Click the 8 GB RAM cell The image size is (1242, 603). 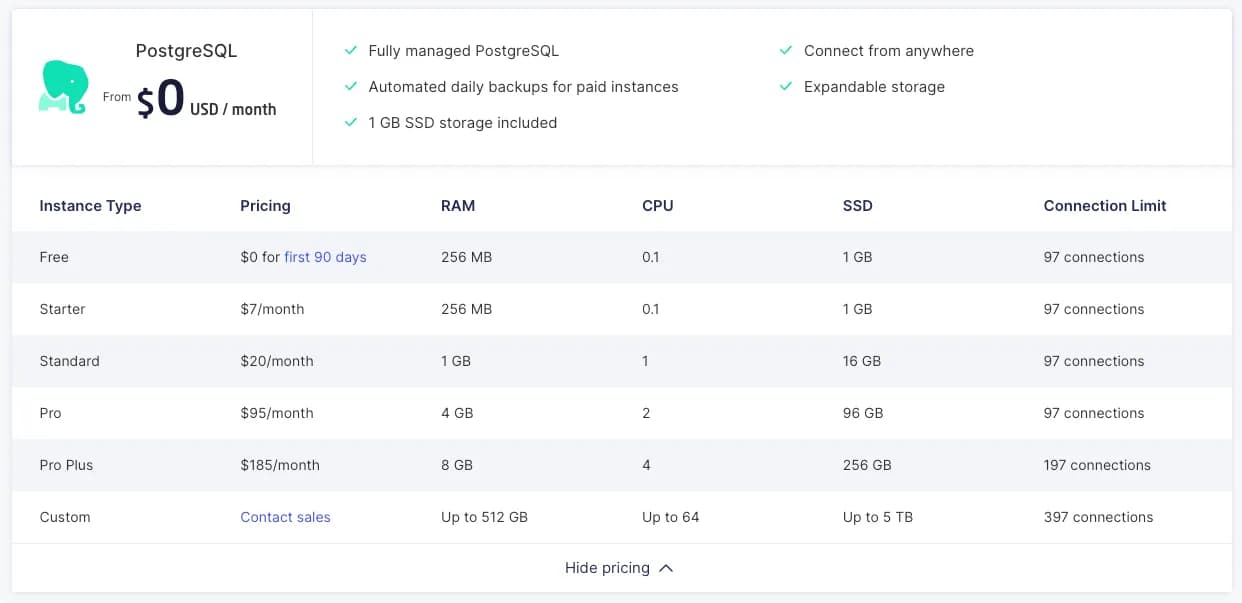click(x=457, y=465)
